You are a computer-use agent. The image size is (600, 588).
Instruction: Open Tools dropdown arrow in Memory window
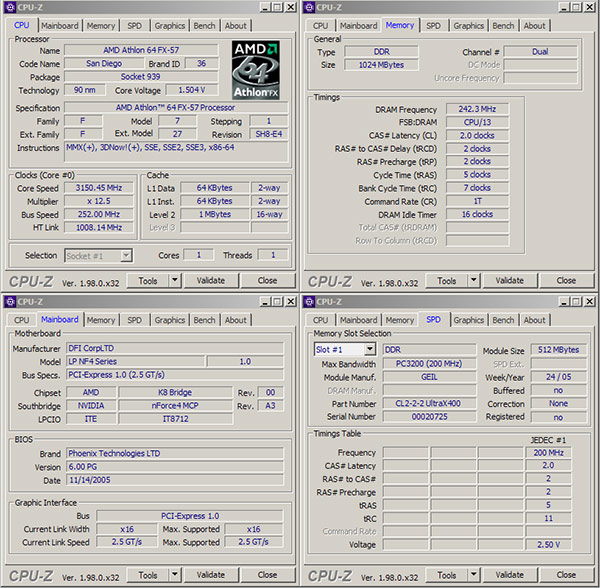474,280
